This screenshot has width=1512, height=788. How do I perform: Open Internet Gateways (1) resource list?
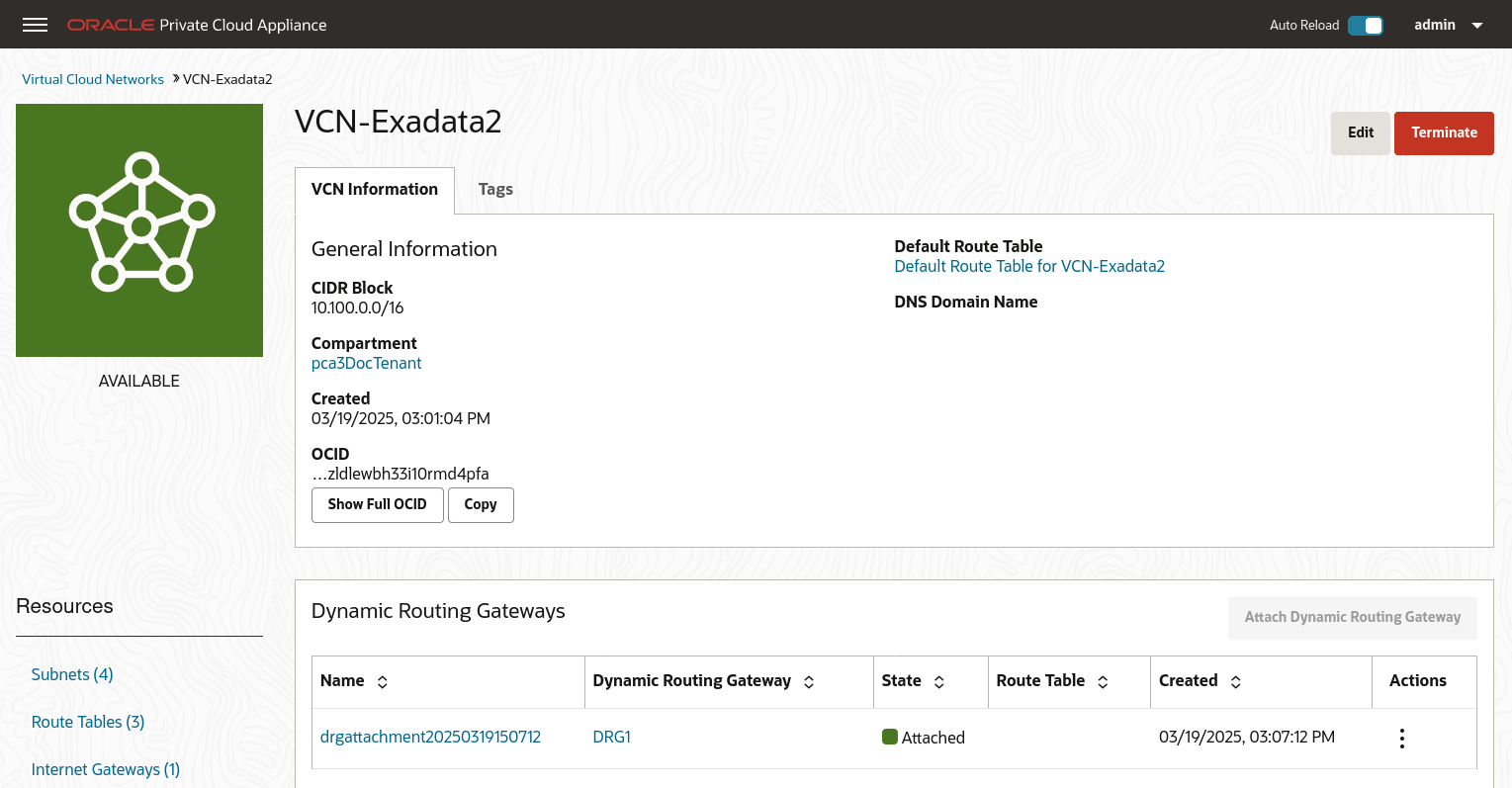pyautogui.click(x=106, y=769)
